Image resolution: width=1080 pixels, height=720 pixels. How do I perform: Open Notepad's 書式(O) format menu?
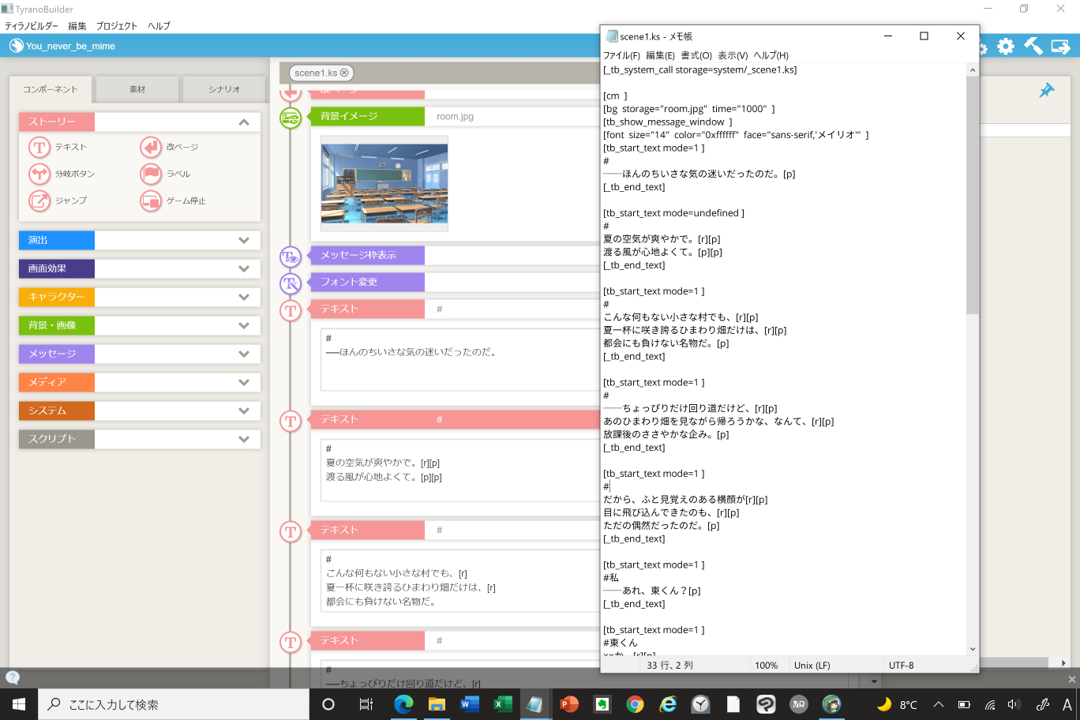point(696,56)
